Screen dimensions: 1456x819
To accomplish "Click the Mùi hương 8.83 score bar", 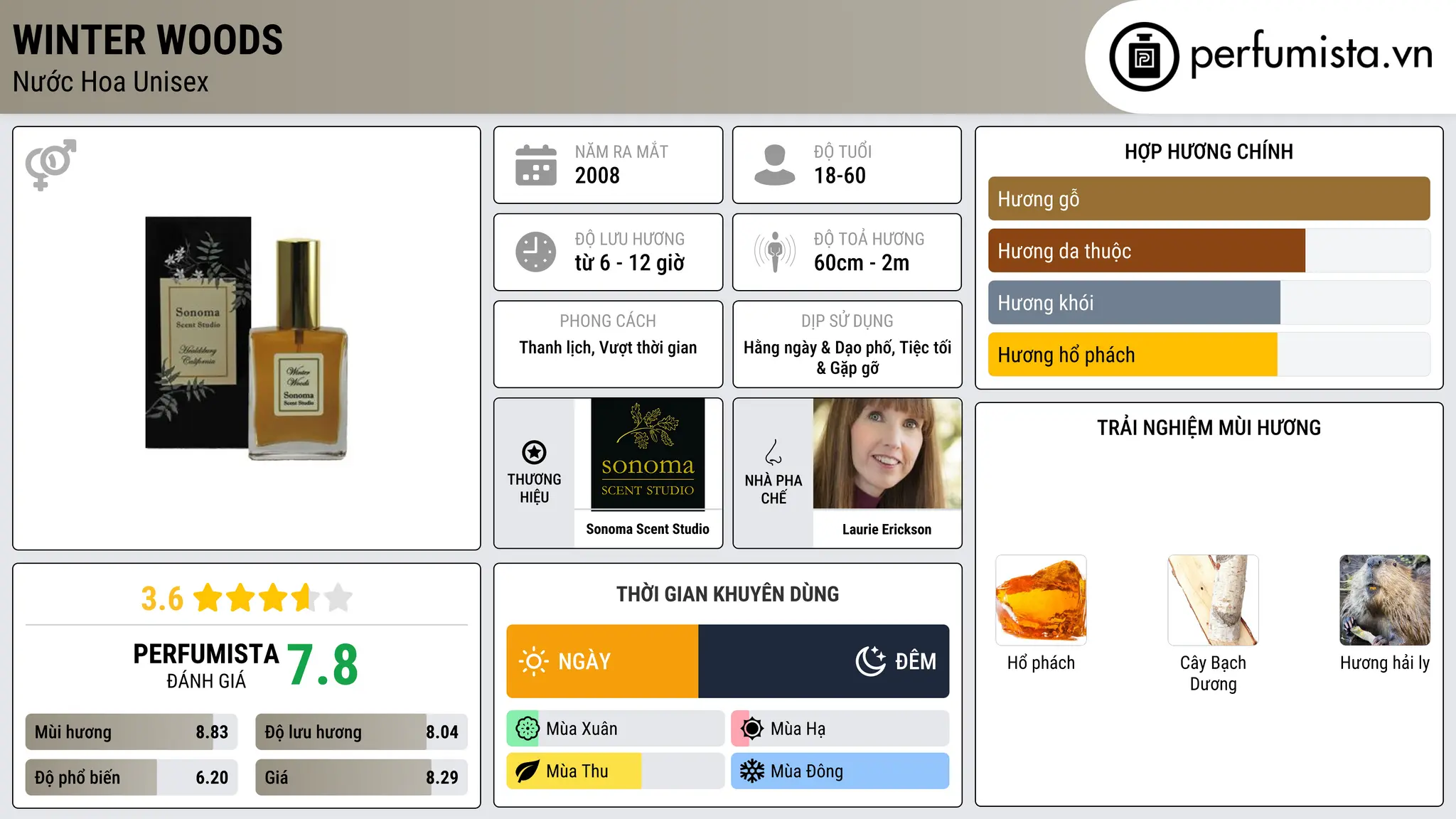I will [132, 732].
